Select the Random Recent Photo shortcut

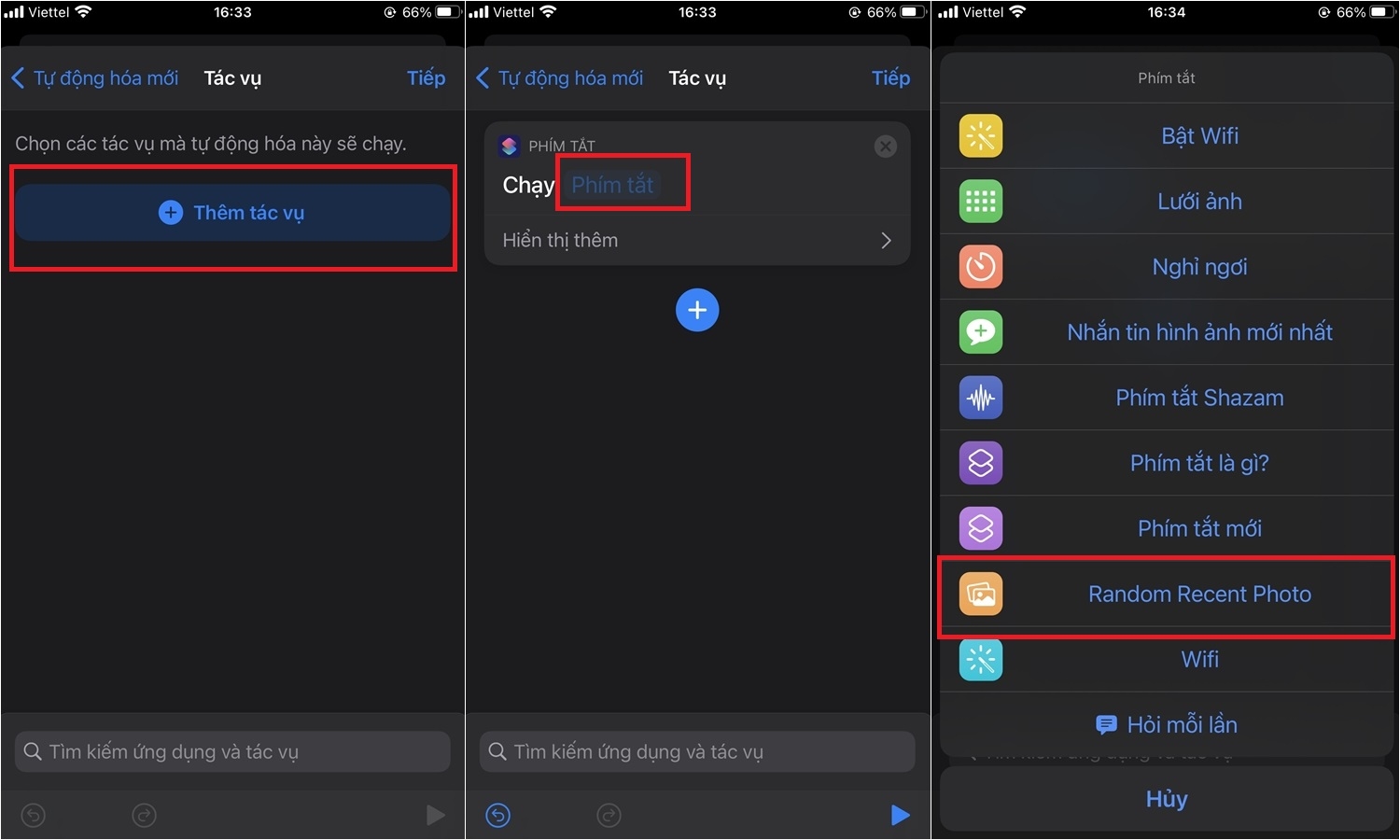[1167, 594]
